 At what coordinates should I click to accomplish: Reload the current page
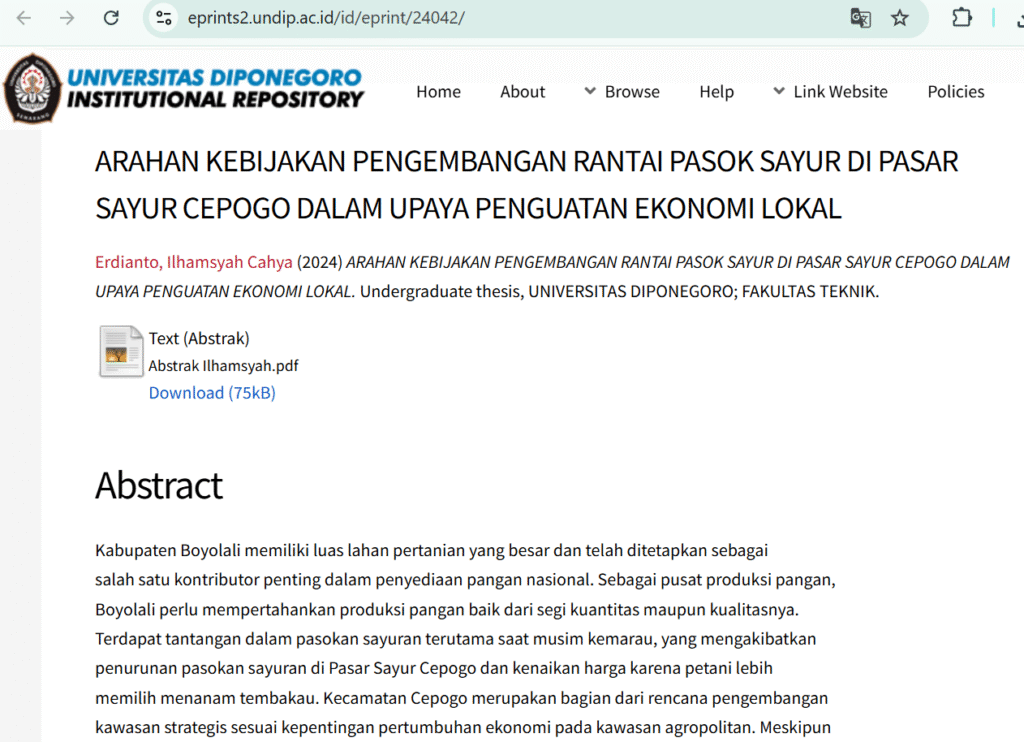pos(111,18)
